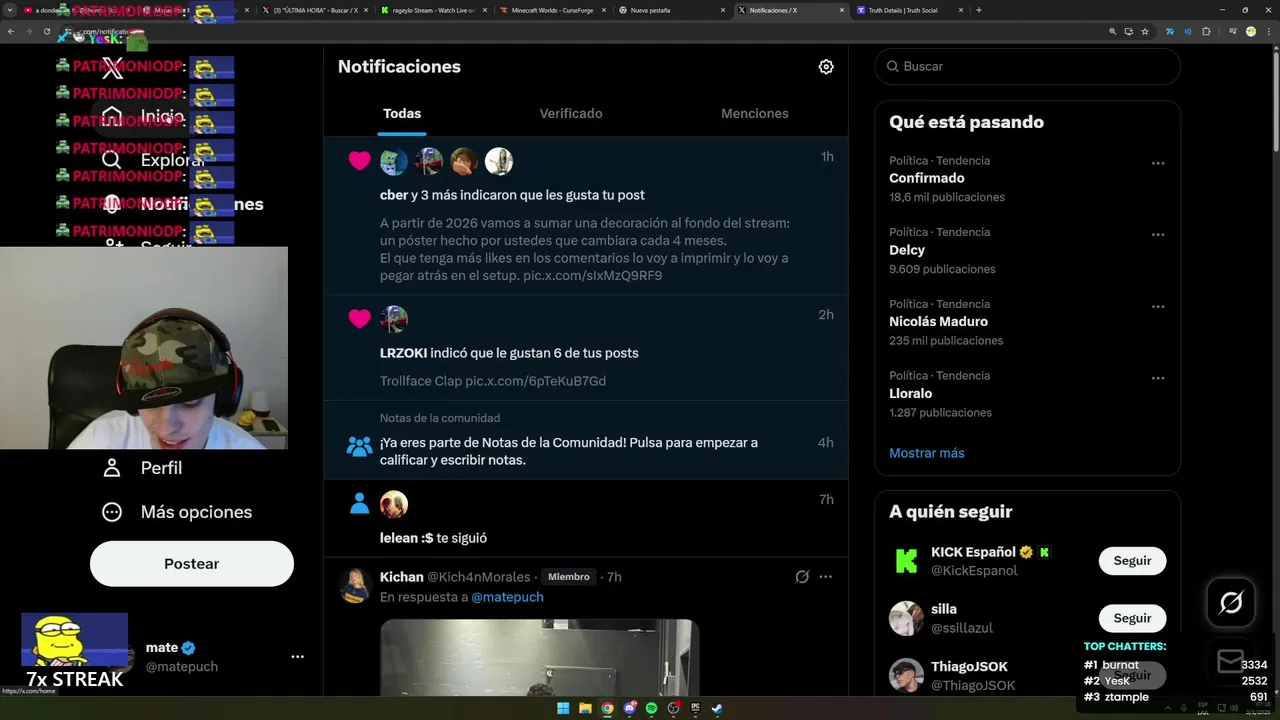Open pic.x.com/6pTeKuB7Gd link text

(535, 381)
